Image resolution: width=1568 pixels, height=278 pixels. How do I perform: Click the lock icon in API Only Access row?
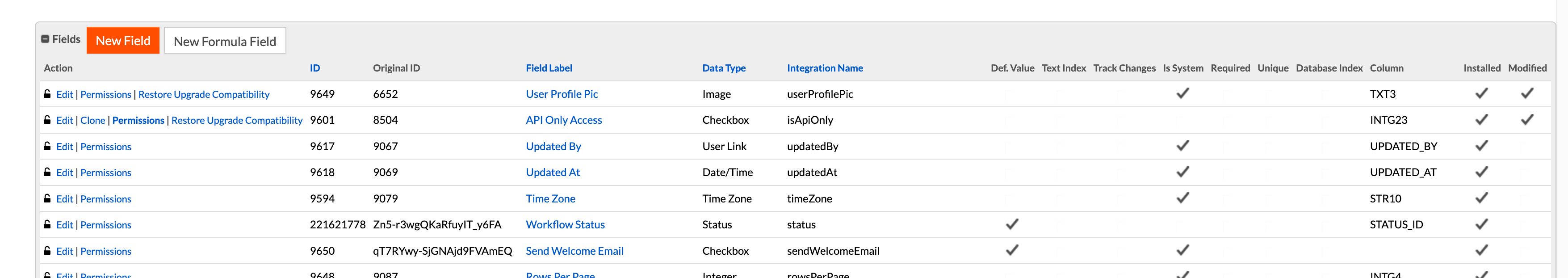pos(47,120)
